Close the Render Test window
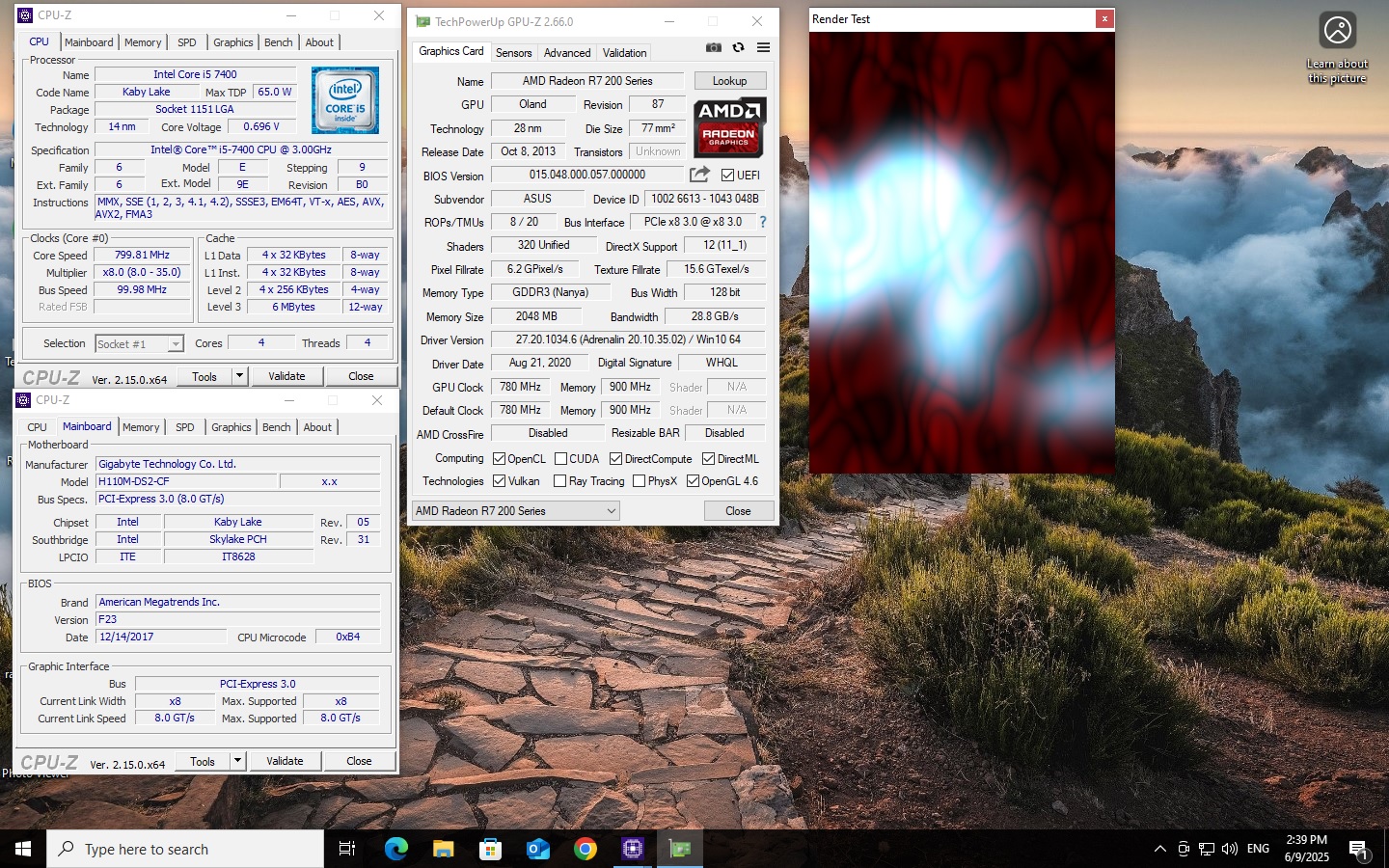1389x868 pixels. pyautogui.click(x=1104, y=18)
